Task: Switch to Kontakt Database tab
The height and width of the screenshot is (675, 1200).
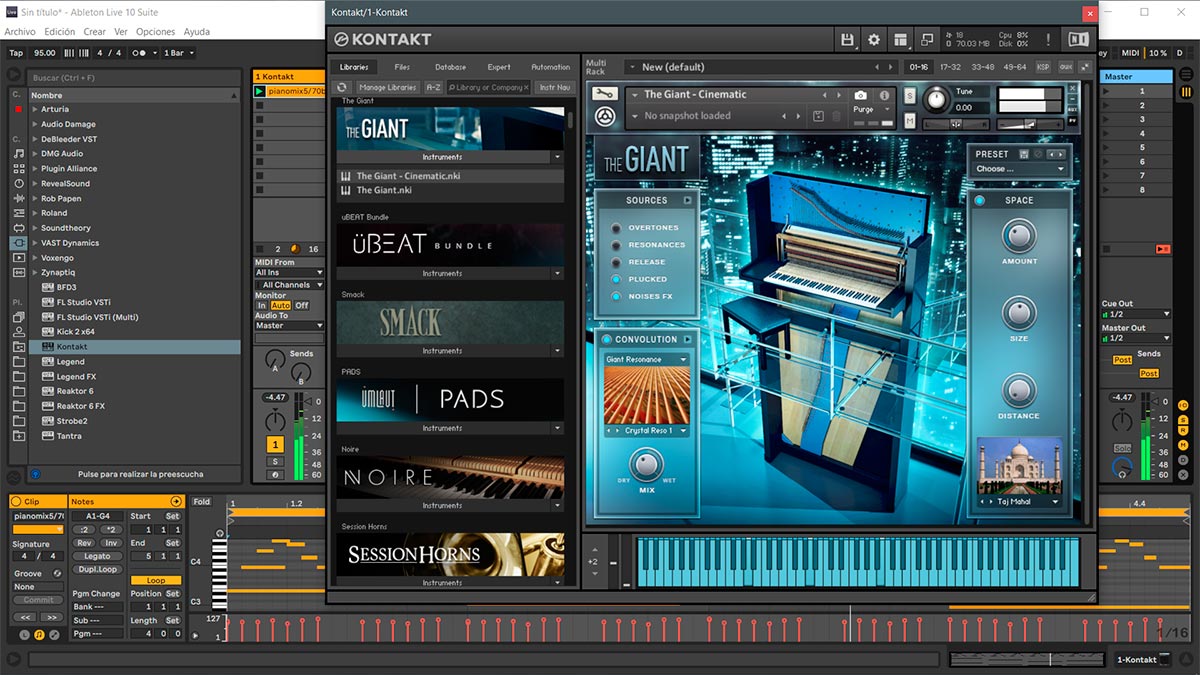Action: click(x=450, y=67)
